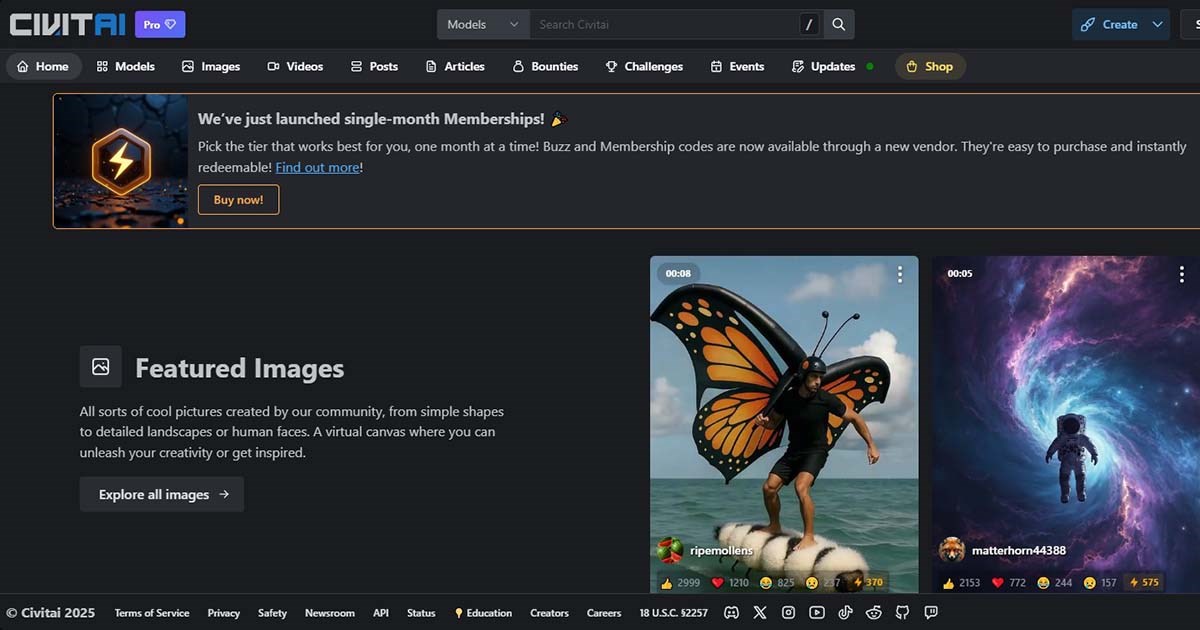Open the Discord icon in footer
The height and width of the screenshot is (630, 1200).
tap(731, 612)
